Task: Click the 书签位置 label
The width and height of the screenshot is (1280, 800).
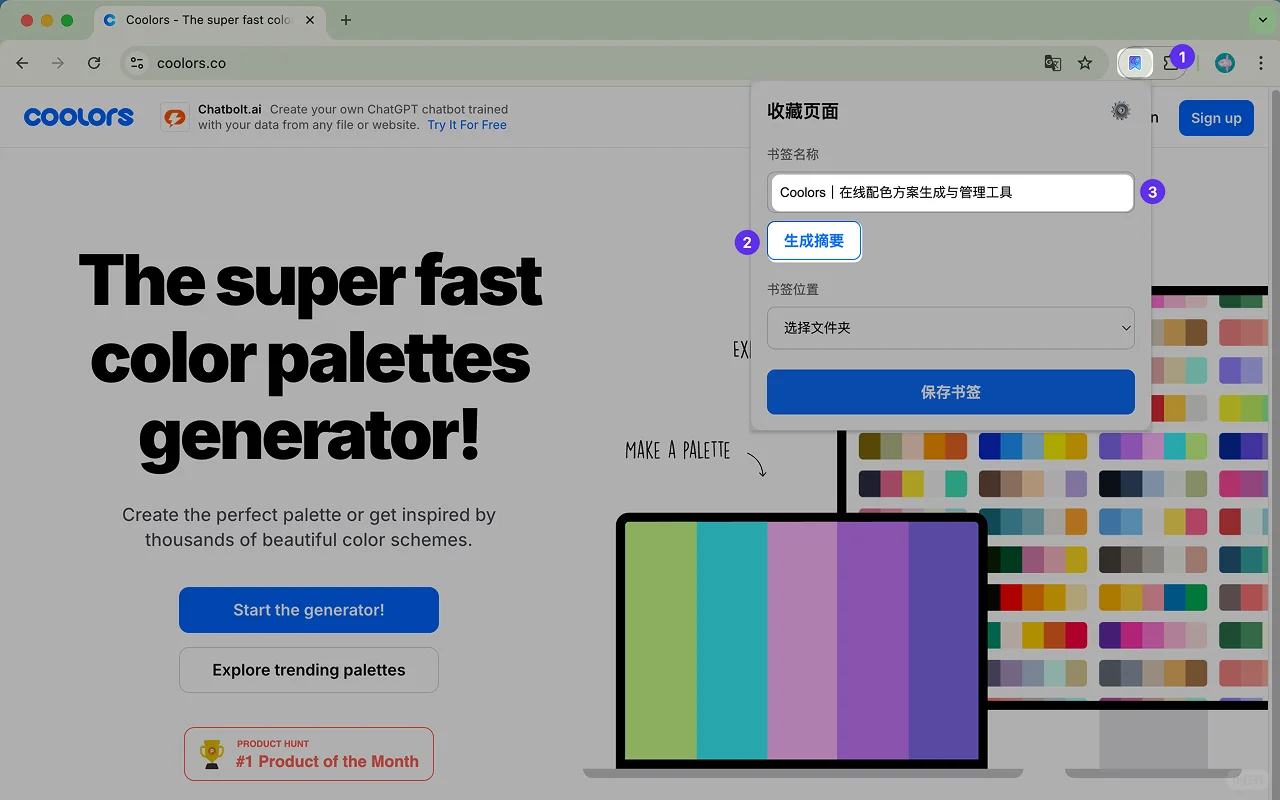Action: pyautogui.click(x=793, y=289)
